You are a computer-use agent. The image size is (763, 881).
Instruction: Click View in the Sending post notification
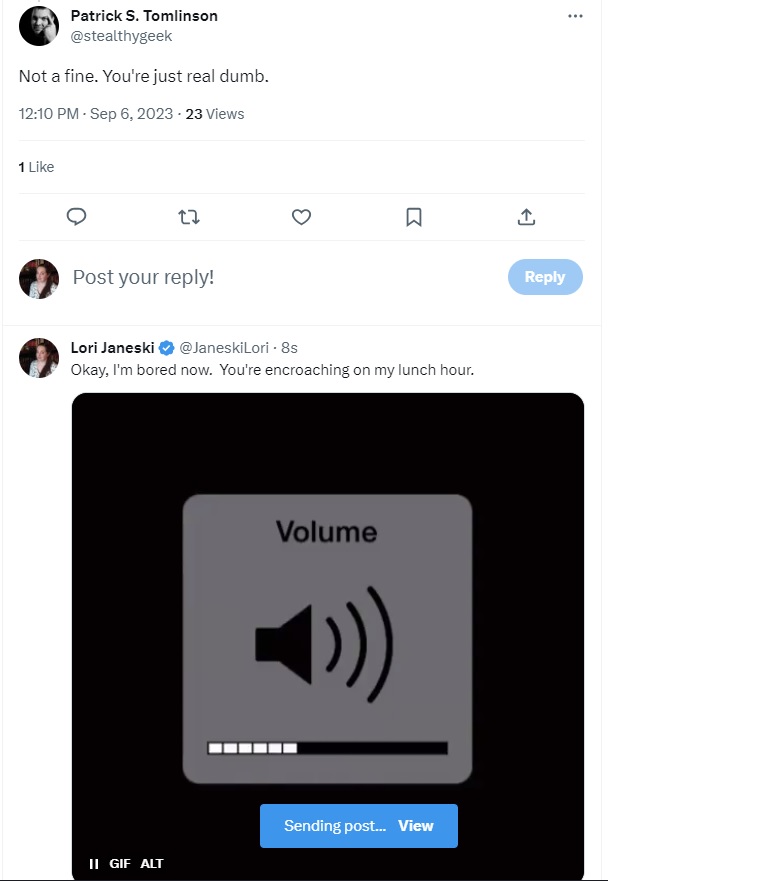click(416, 826)
